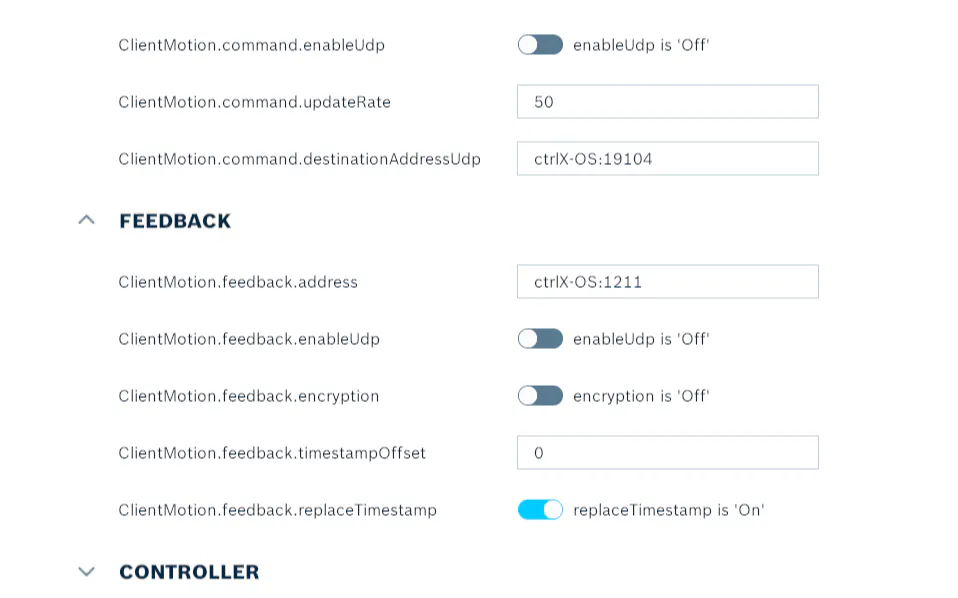Click the ClientMotion.command.destinationAddressUdp label

(x=299, y=159)
